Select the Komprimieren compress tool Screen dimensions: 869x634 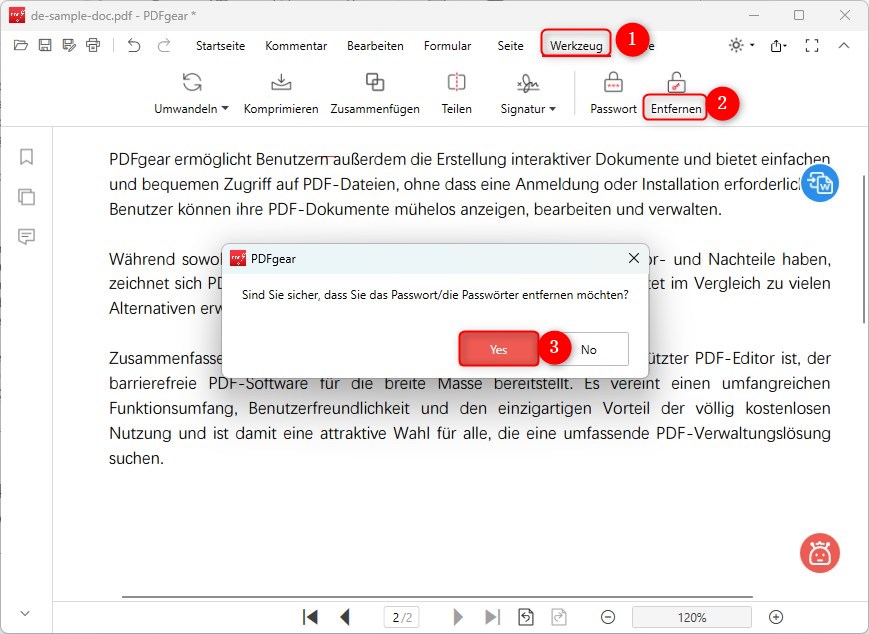coord(280,93)
